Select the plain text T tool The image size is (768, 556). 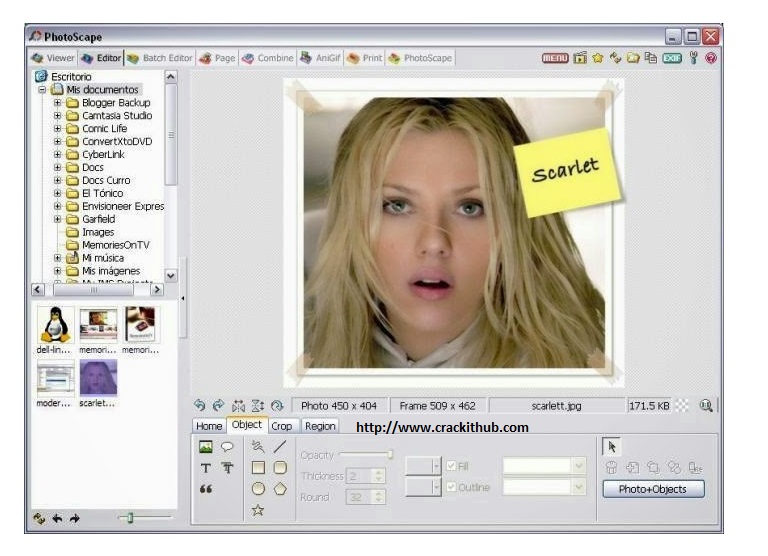206,468
